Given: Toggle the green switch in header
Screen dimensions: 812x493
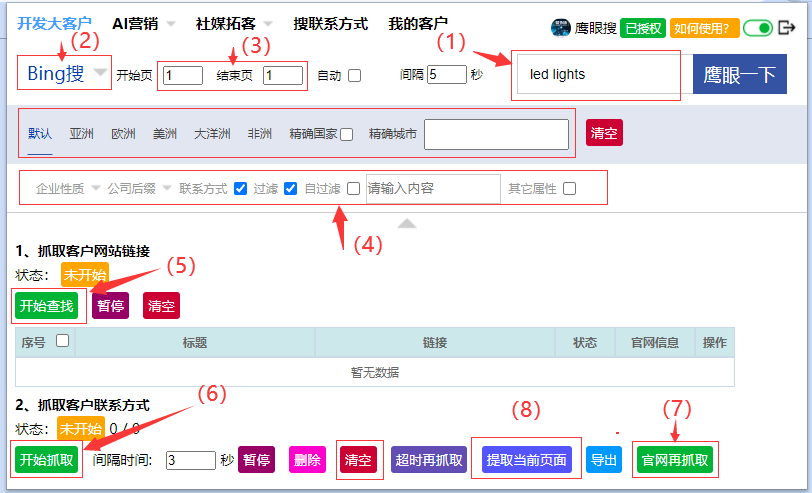Looking at the screenshot, I should click(758, 28).
